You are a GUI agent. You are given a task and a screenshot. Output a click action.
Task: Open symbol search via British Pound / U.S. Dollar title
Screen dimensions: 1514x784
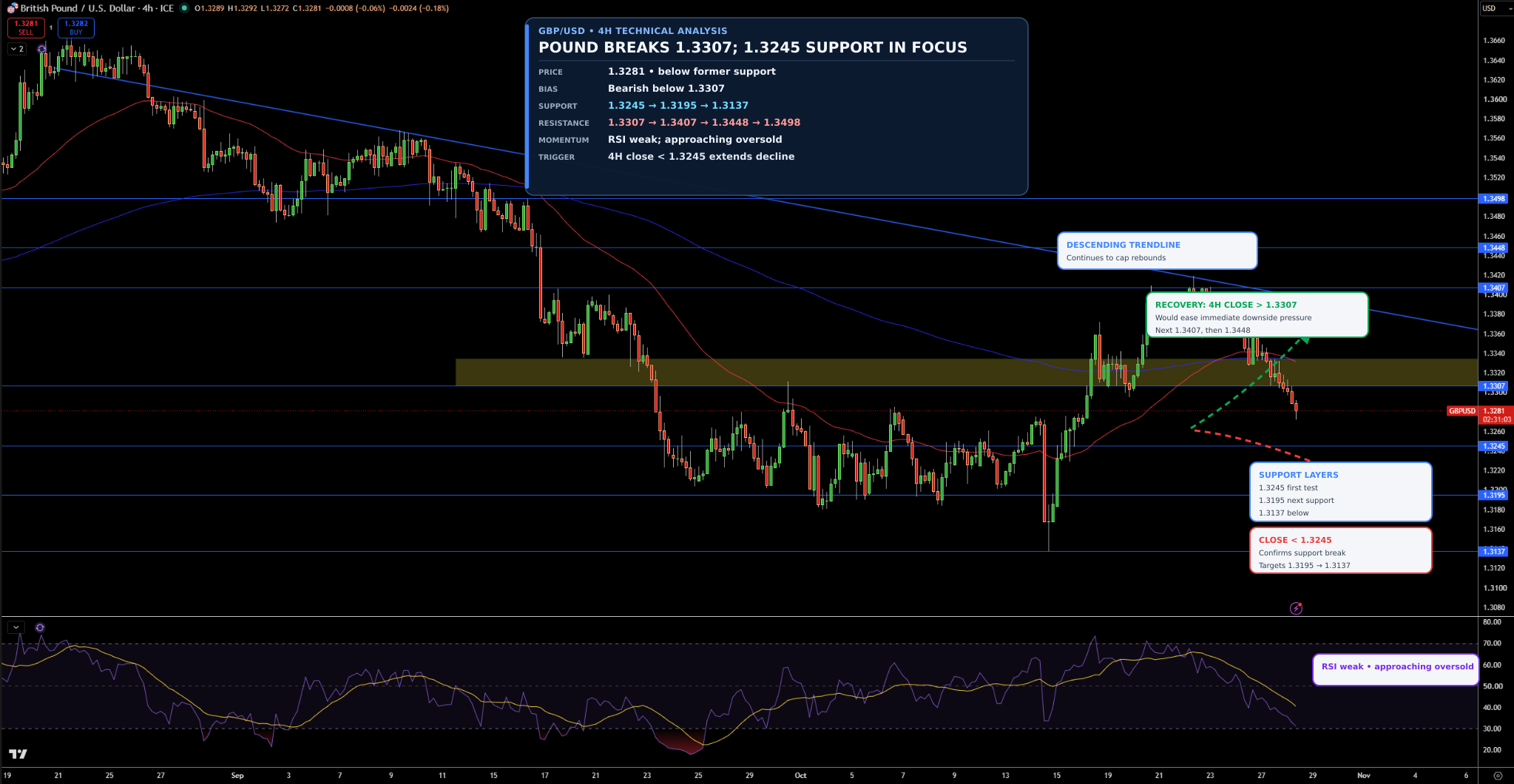pyautogui.click(x=97, y=8)
